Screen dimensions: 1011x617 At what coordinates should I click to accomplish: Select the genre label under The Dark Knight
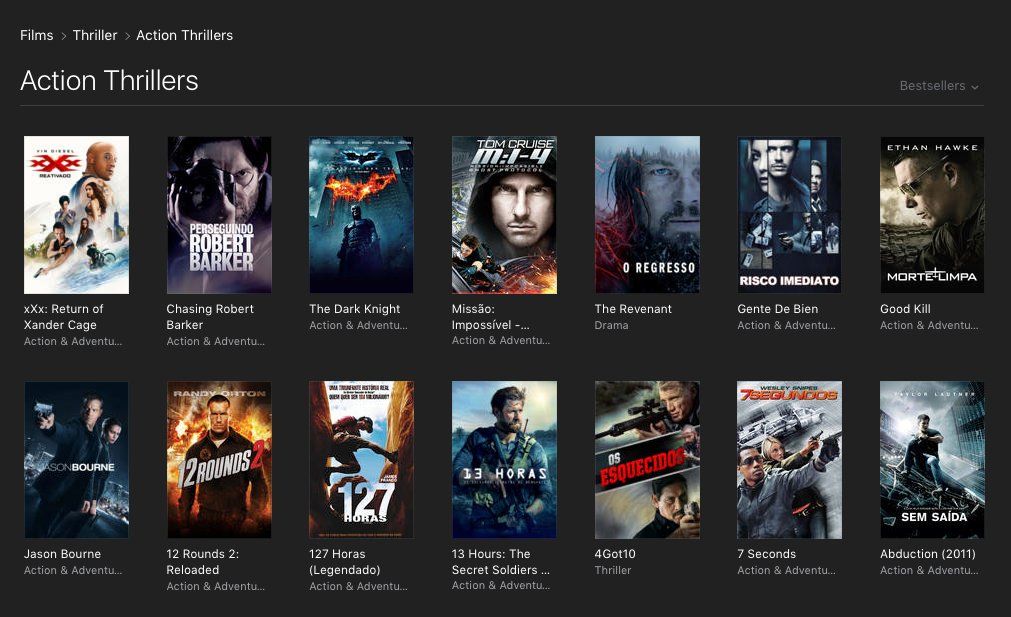tap(358, 326)
